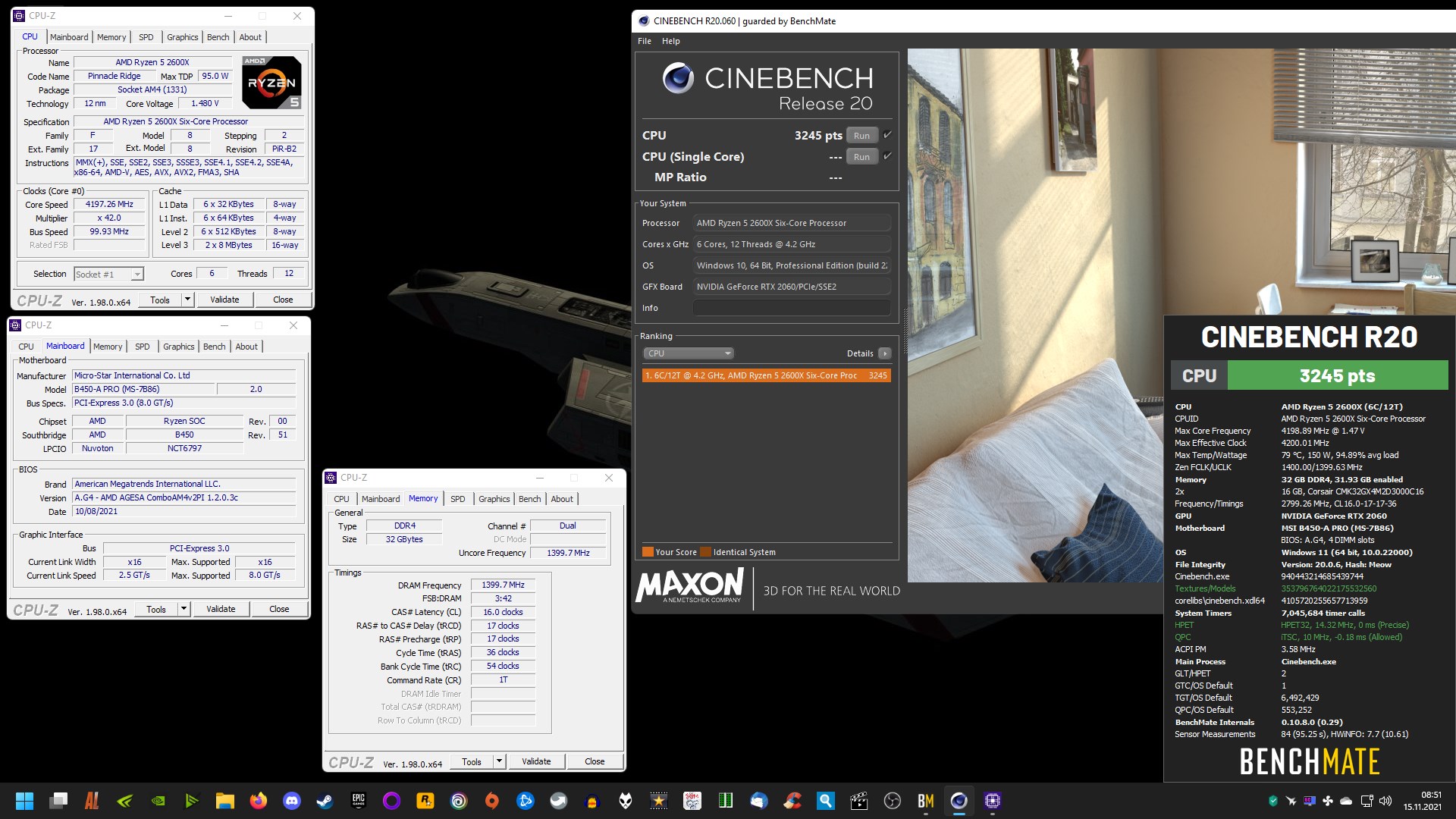This screenshot has height=819, width=1456.
Task: Open the About tab in the CPU-Z Memory window
Action: click(562, 499)
